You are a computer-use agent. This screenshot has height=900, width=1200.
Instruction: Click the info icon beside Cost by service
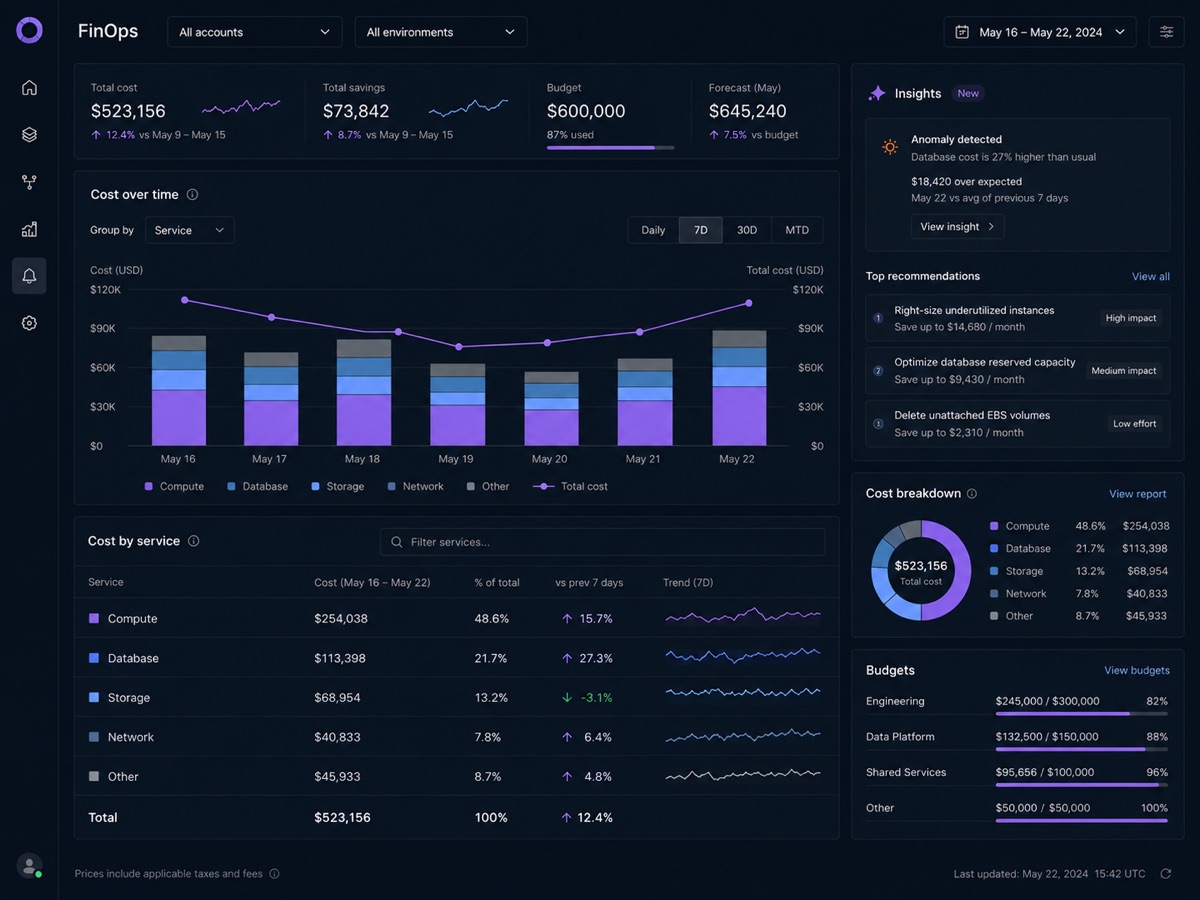pyautogui.click(x=193, y=541)
